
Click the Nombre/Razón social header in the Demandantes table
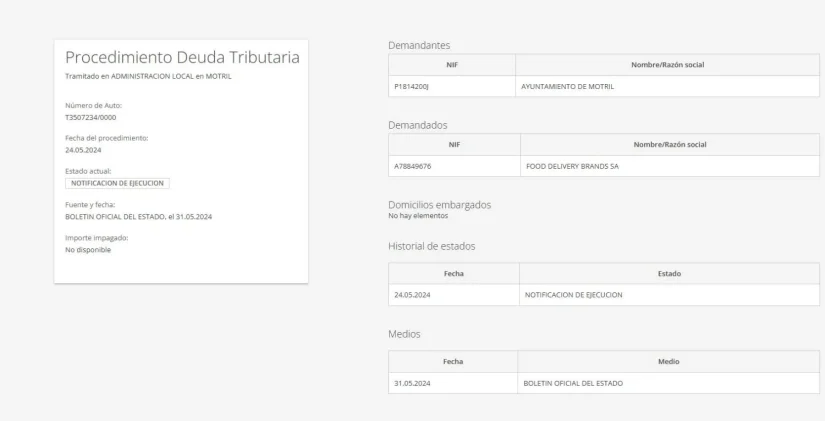coord(667,65)
